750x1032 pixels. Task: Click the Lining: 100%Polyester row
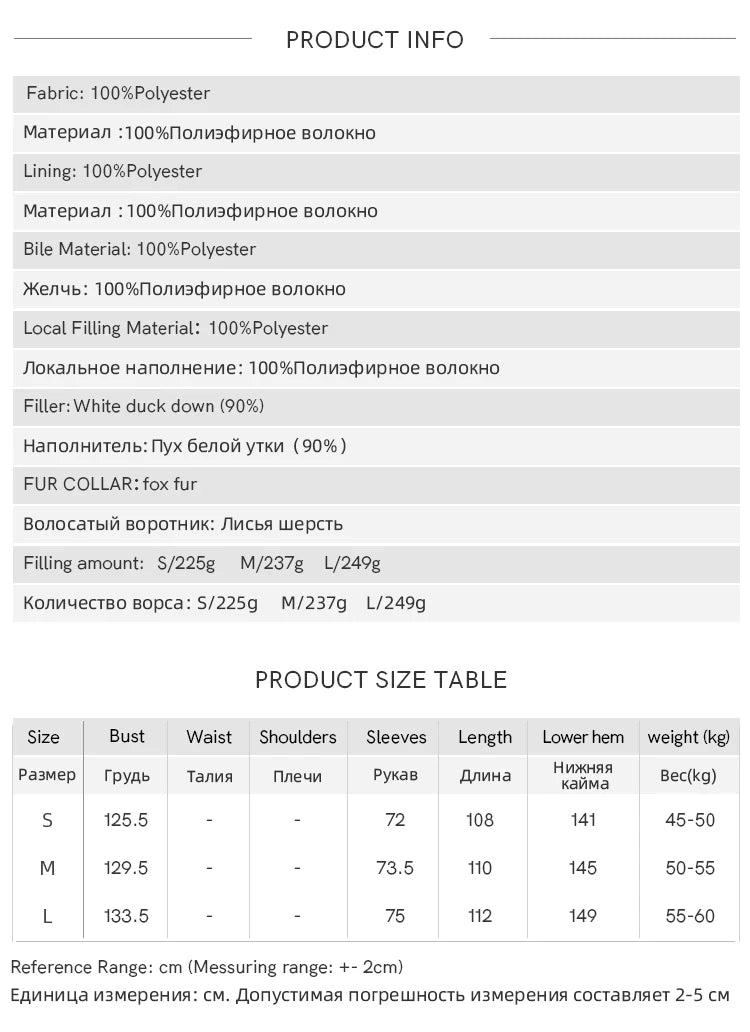[376, 172]
